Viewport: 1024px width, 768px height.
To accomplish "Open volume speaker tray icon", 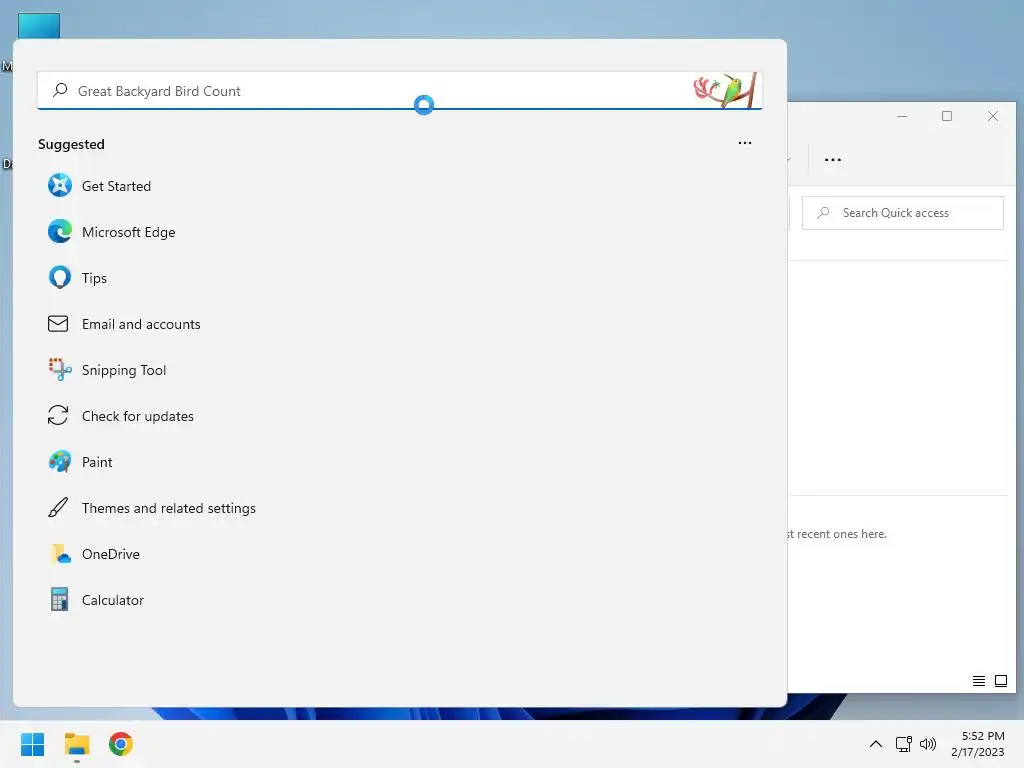I will pyautogui.click(x=927, y=744).
